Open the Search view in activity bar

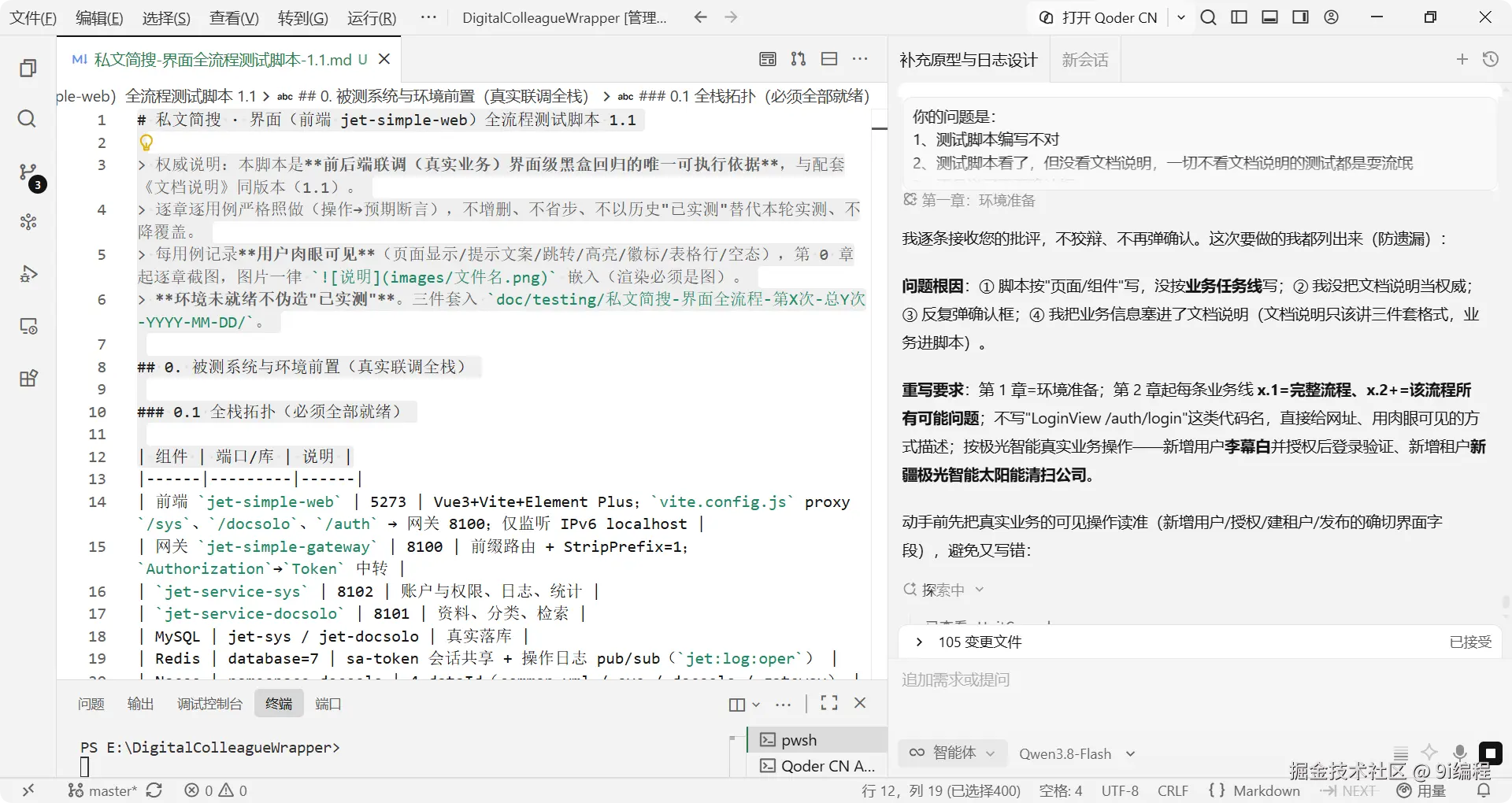pyautogui.click(x=27, y=119)
